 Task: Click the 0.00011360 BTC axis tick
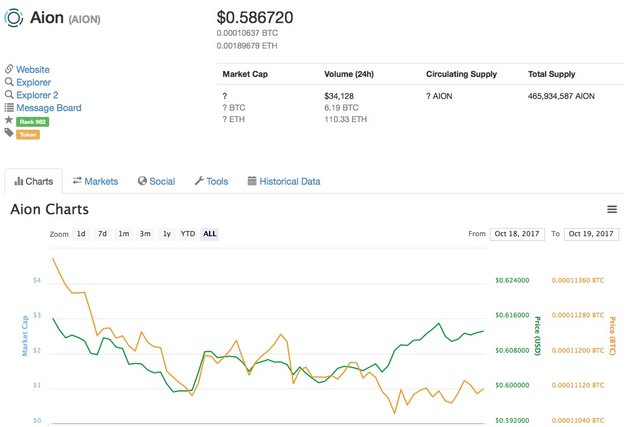coord(578,280)
